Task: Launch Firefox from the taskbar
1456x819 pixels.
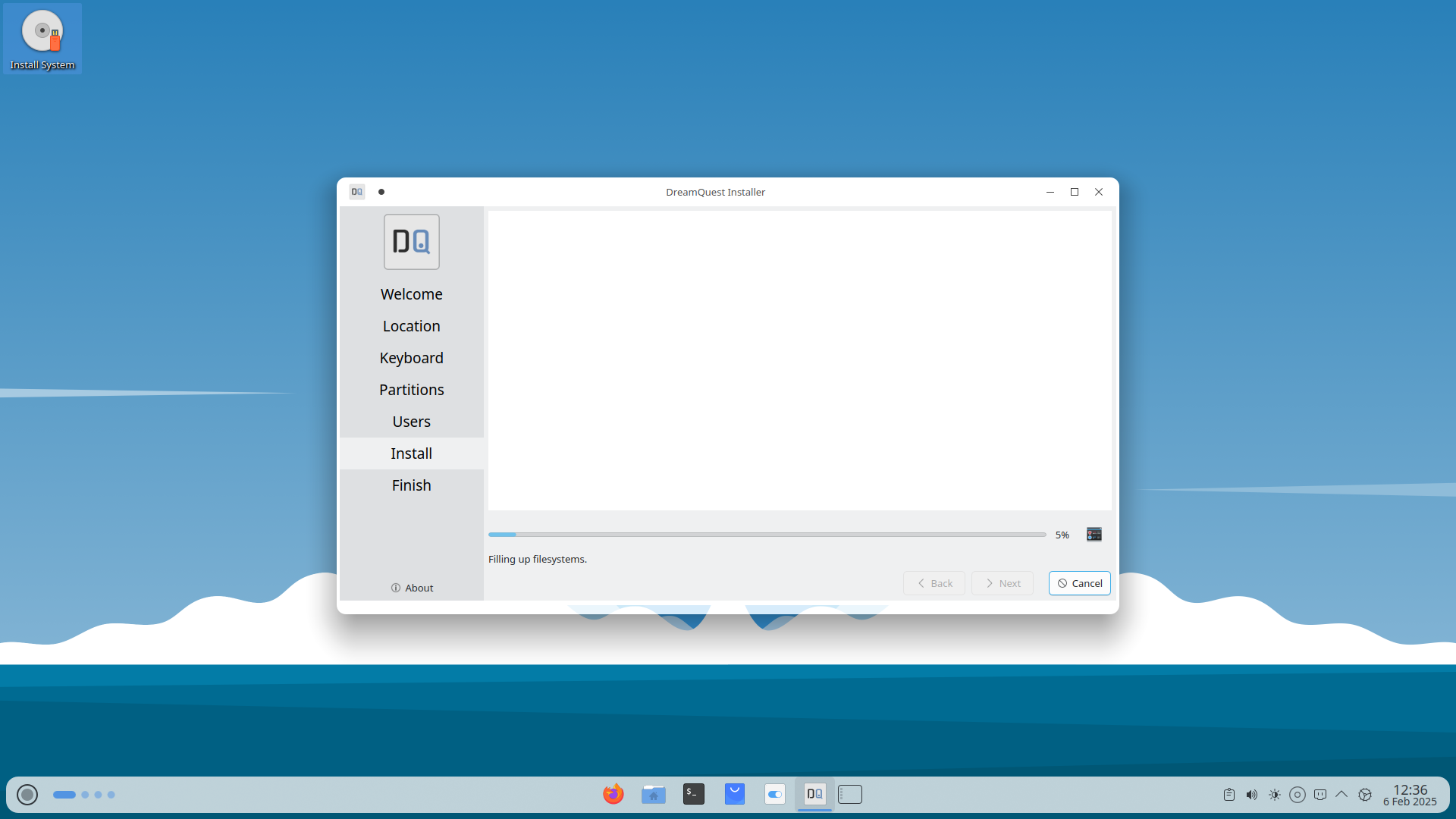Action: click(x=613, y=794)
